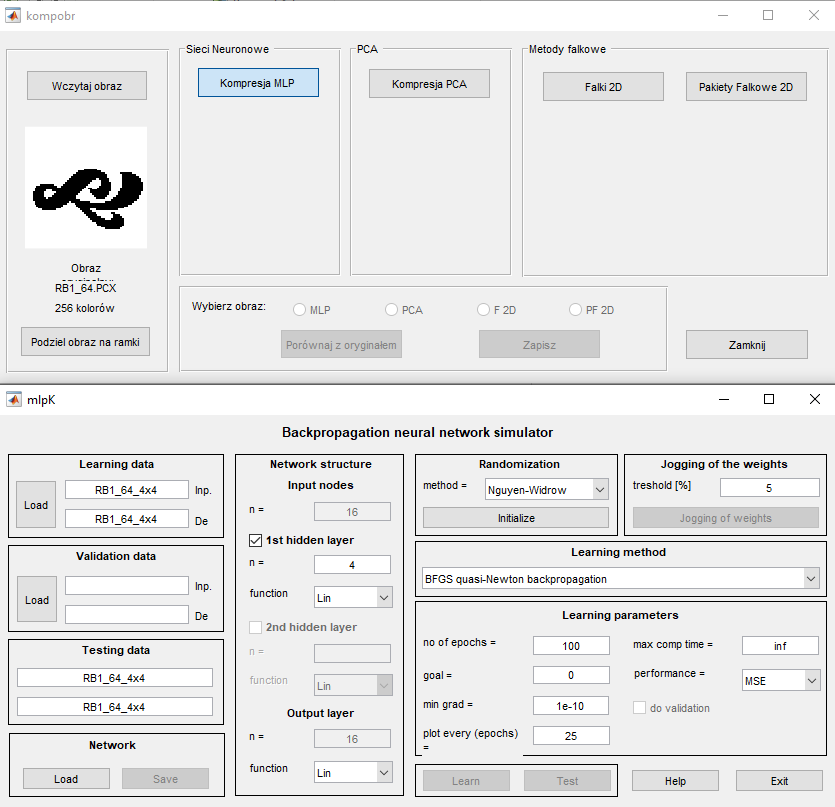Screen dimensions: 835x807
Task: Click the mlpK MATLAB window icon
Action: coord(14,399)
